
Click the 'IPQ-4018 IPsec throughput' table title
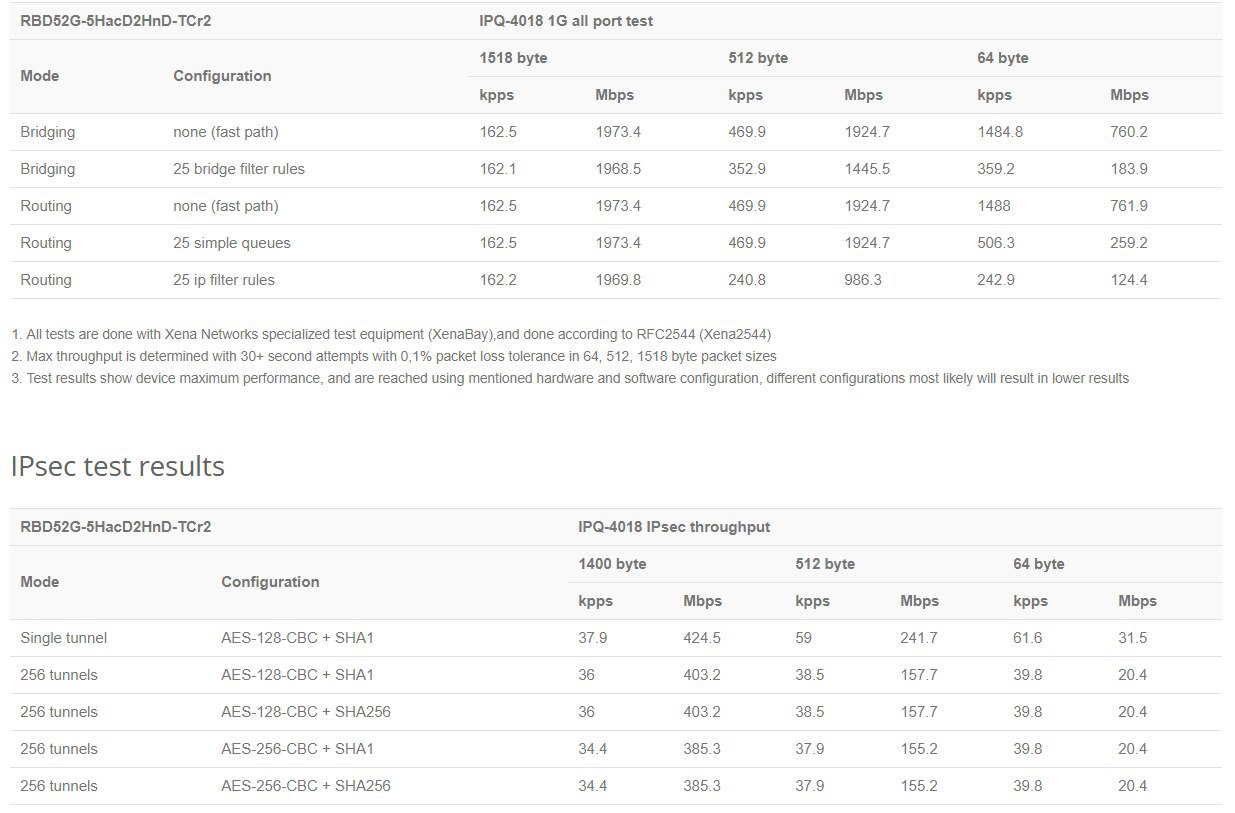[674, 527]
